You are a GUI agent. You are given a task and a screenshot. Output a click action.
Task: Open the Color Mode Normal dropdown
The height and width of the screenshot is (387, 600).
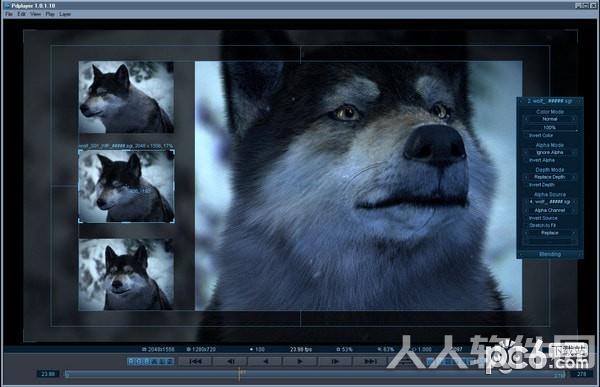(550, 119)
